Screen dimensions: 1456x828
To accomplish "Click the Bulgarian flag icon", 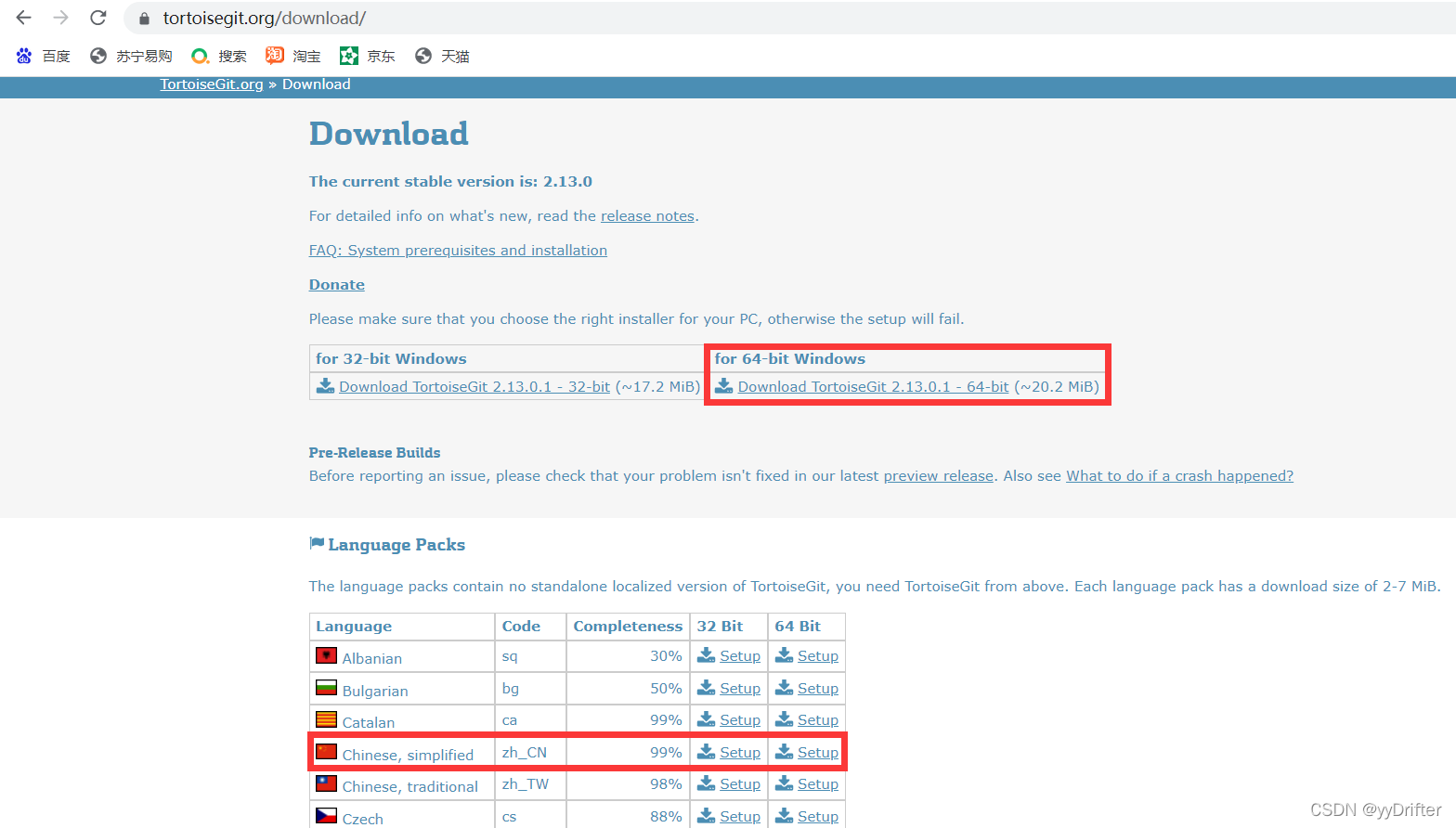I will tap(326, 688).
